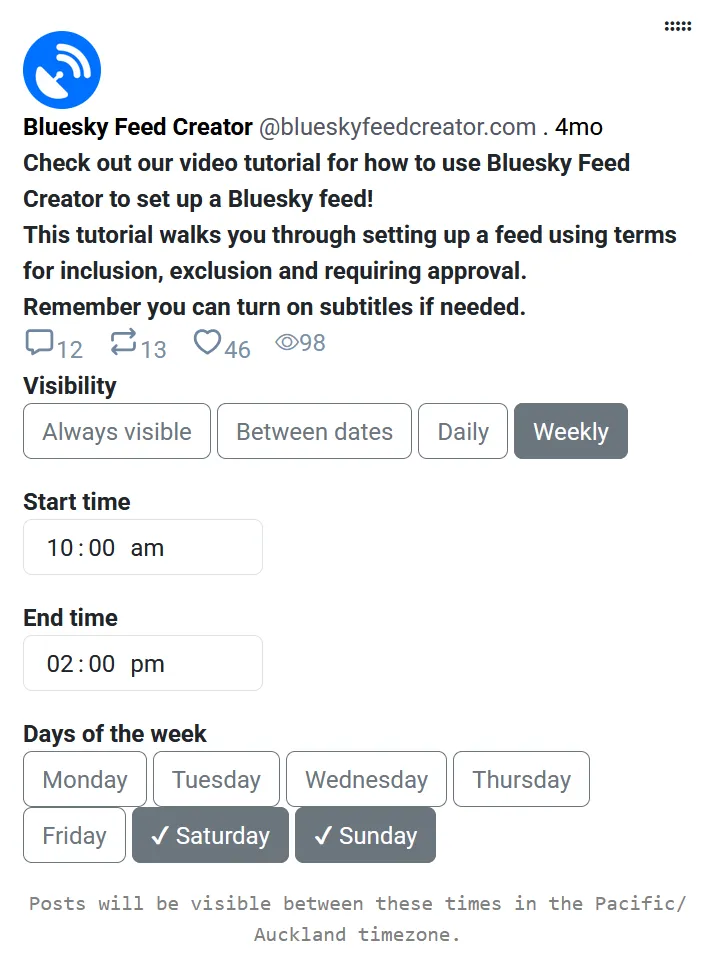Click the repost arrows icon
The height and width of the screenshot is (971, 717).
[x=123, y=343]
